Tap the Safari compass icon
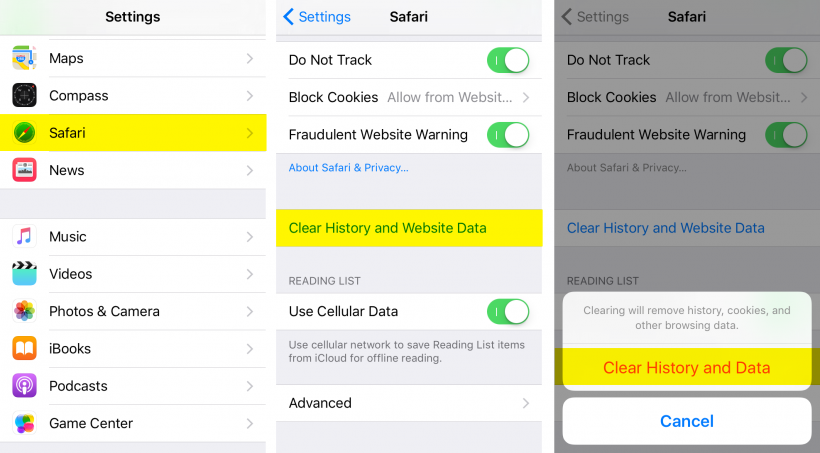Viewport: 820px width, 453px height. tap(25, 133)
